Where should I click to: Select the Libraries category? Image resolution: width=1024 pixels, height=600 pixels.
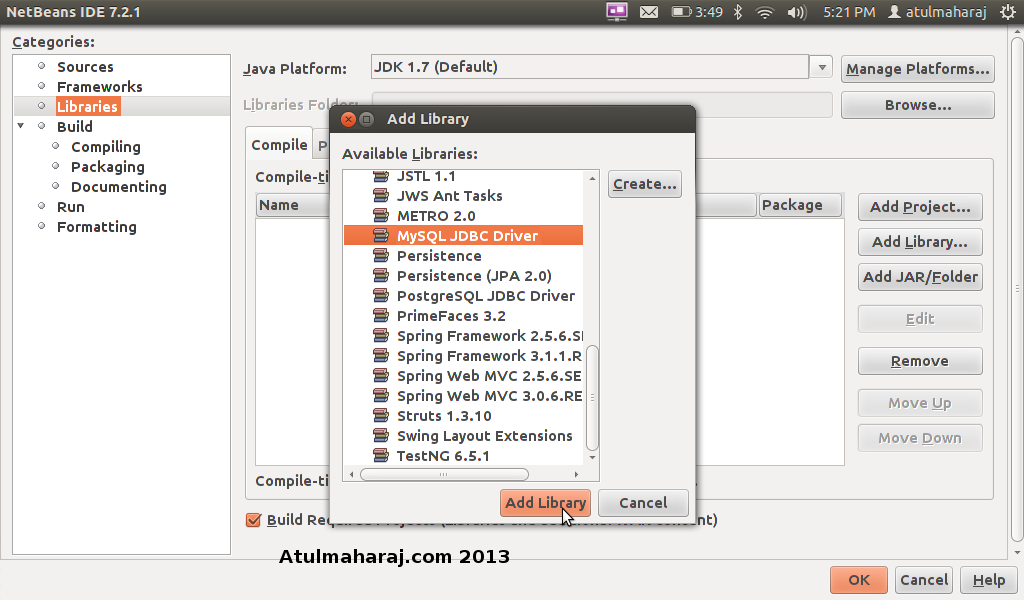(87, 106)
